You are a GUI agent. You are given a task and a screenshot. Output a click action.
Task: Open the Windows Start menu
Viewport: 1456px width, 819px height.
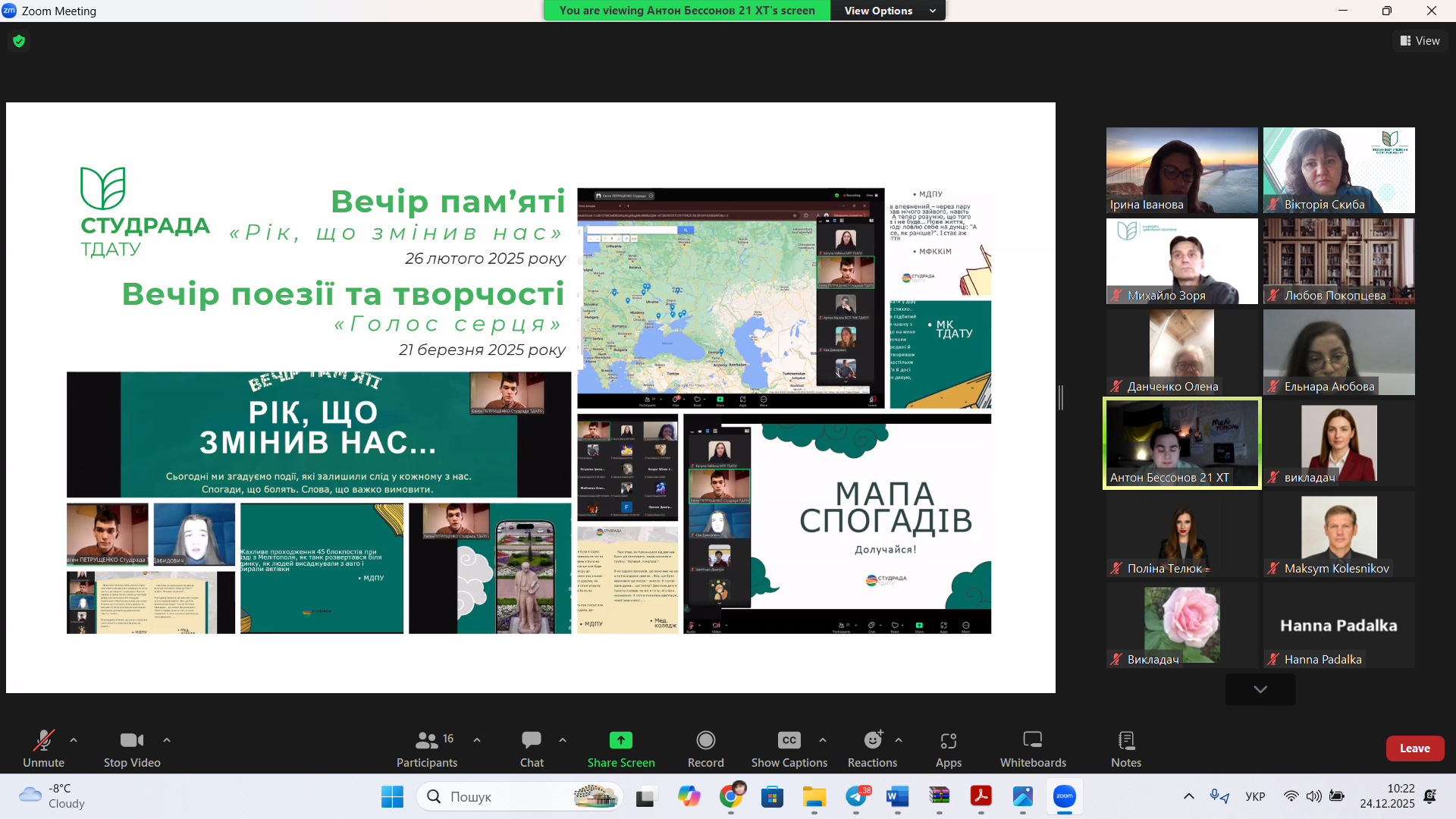(x=391, y=796)
